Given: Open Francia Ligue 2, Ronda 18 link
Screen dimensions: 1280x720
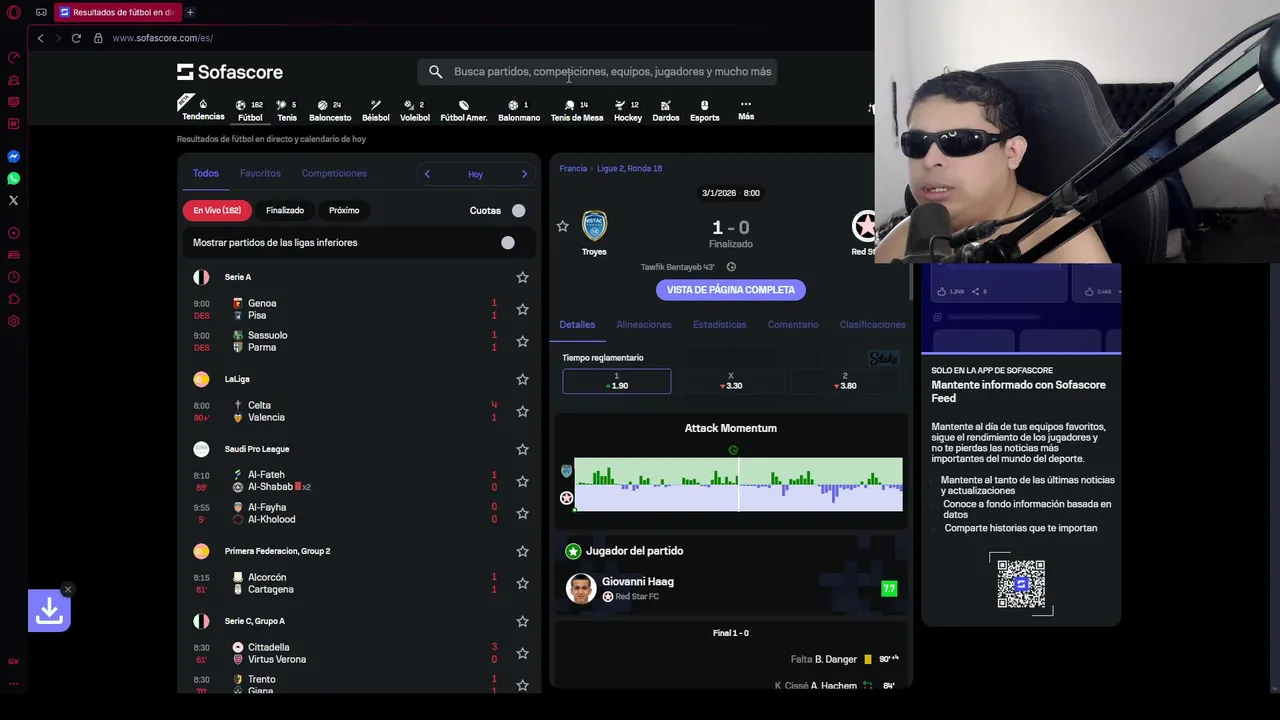Looking at the screenshot, I should (x=630, y=168).
